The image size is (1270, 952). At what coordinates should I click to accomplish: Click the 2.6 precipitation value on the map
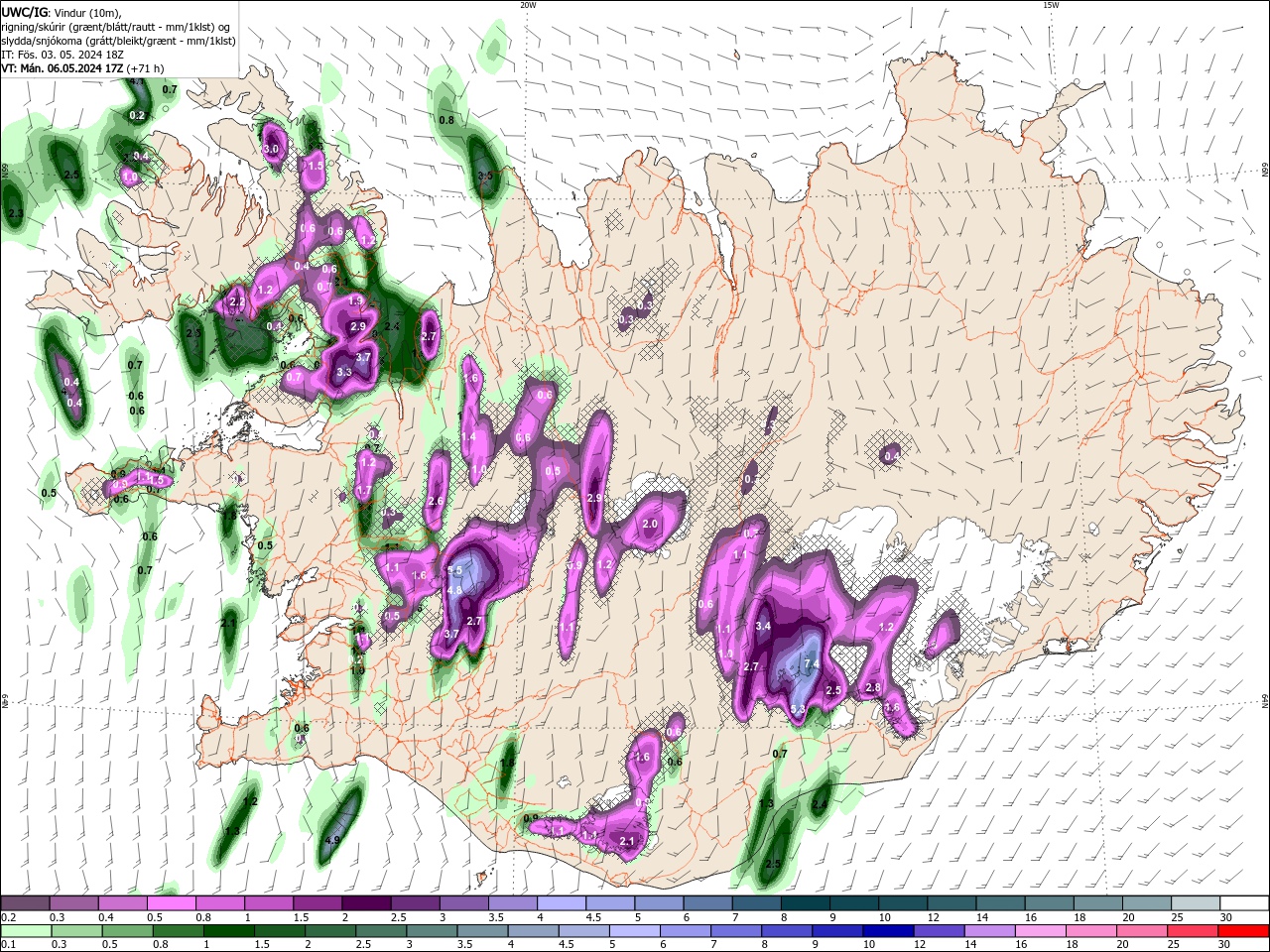[x=436, y=501]
